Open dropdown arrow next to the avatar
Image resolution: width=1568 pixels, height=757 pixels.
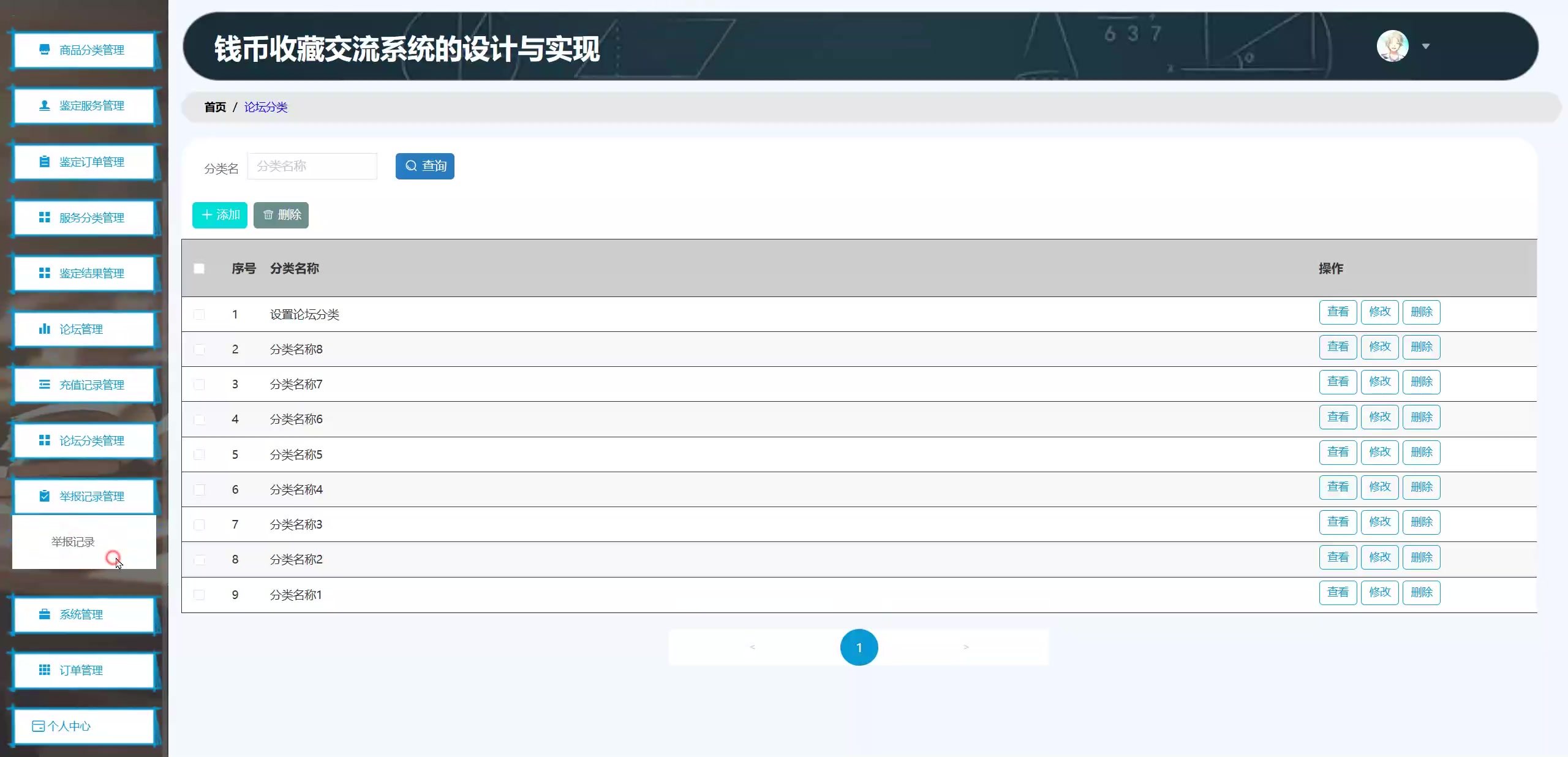(x=1426, y=46)
